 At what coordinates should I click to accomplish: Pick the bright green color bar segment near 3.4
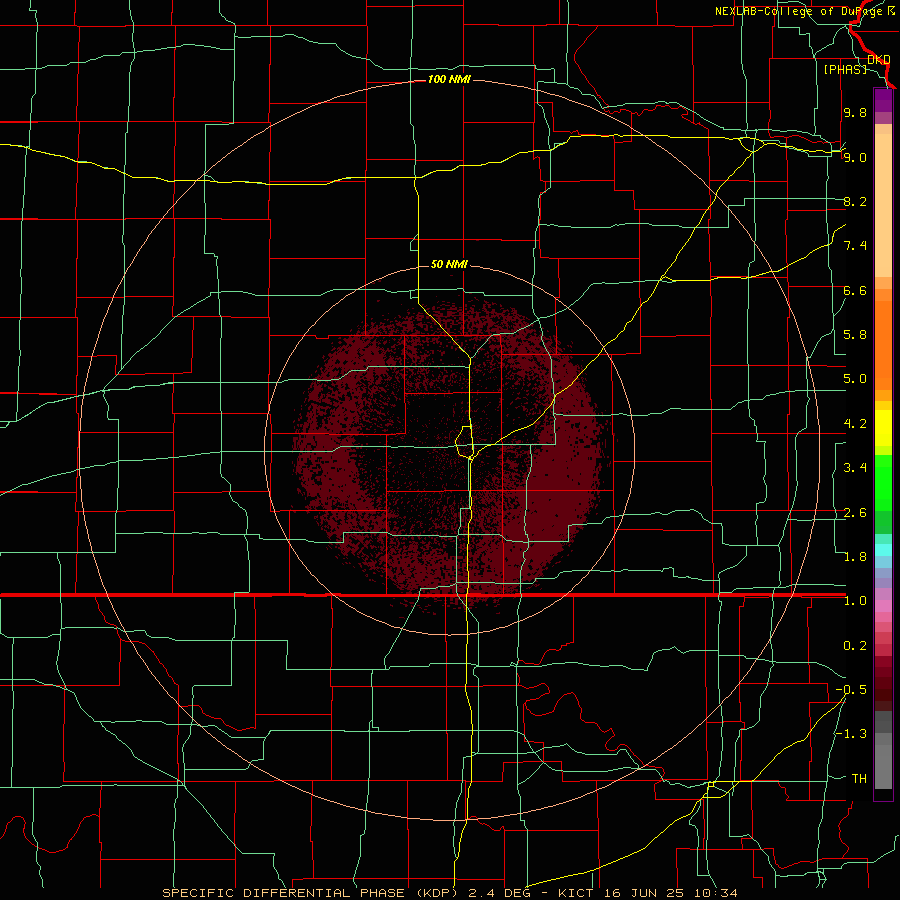(883, 483)
